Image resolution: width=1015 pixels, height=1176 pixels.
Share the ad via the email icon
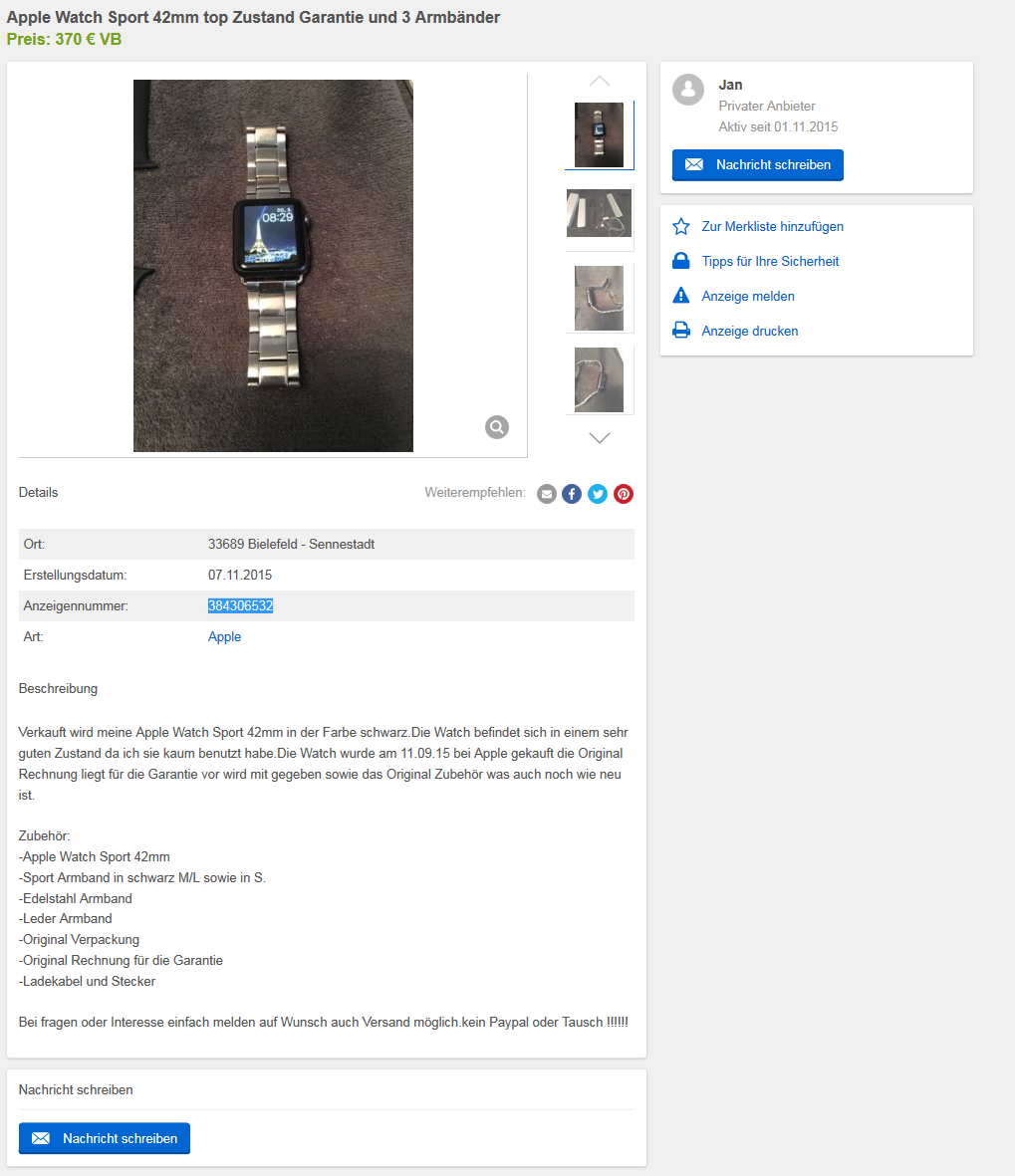(x=547, y=494)
